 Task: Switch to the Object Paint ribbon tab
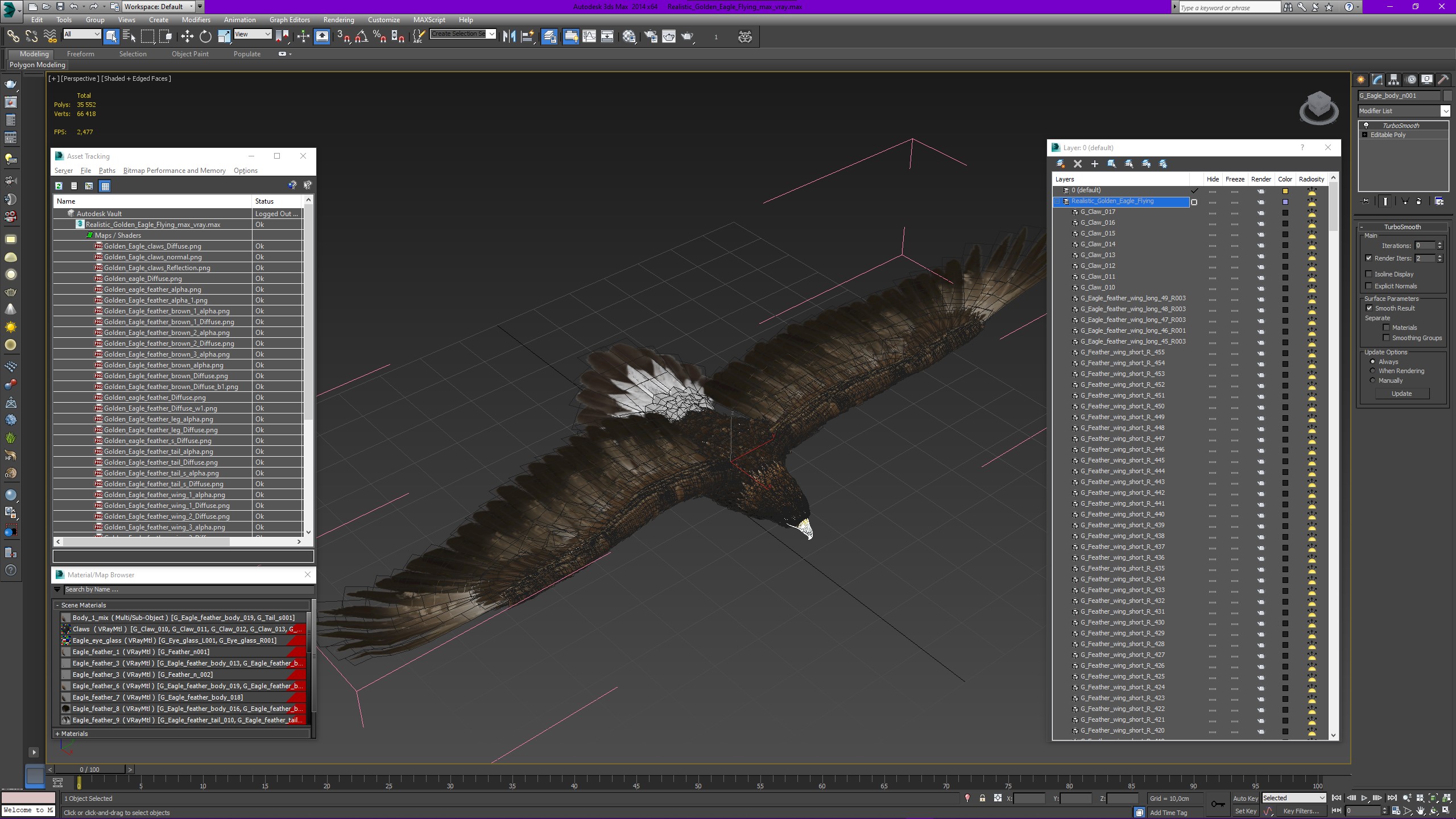tap(190, 54)
